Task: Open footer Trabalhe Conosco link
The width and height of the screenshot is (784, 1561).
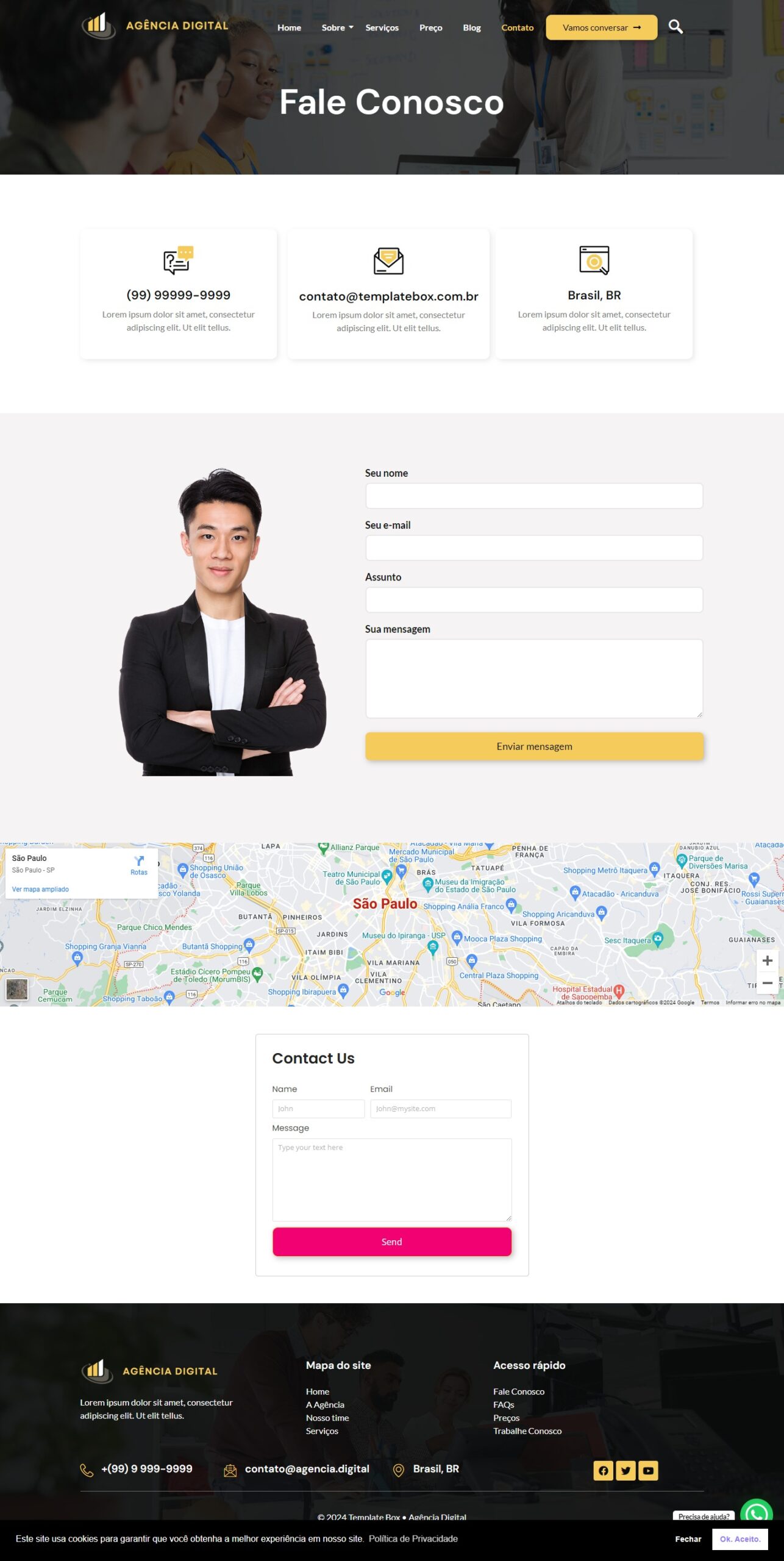Action: tap(527, 1431)
